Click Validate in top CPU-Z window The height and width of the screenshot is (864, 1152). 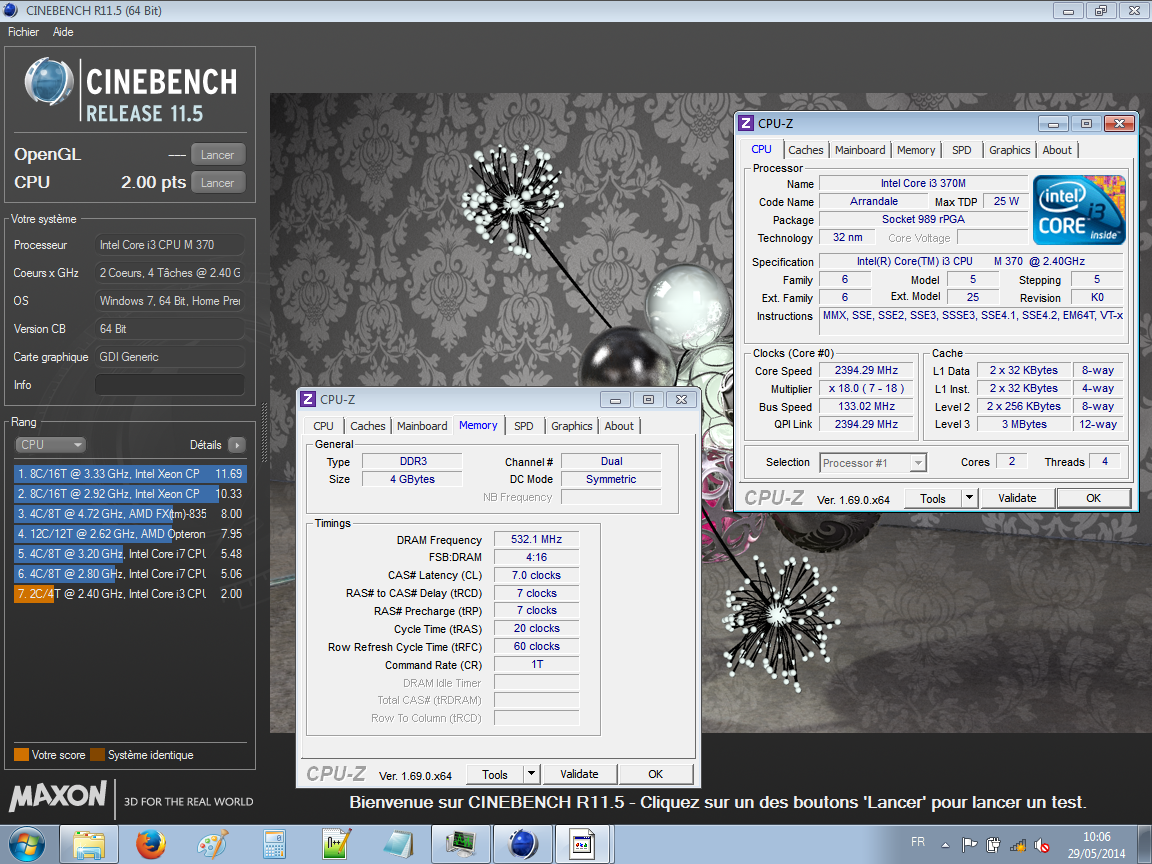[1017, 499]
